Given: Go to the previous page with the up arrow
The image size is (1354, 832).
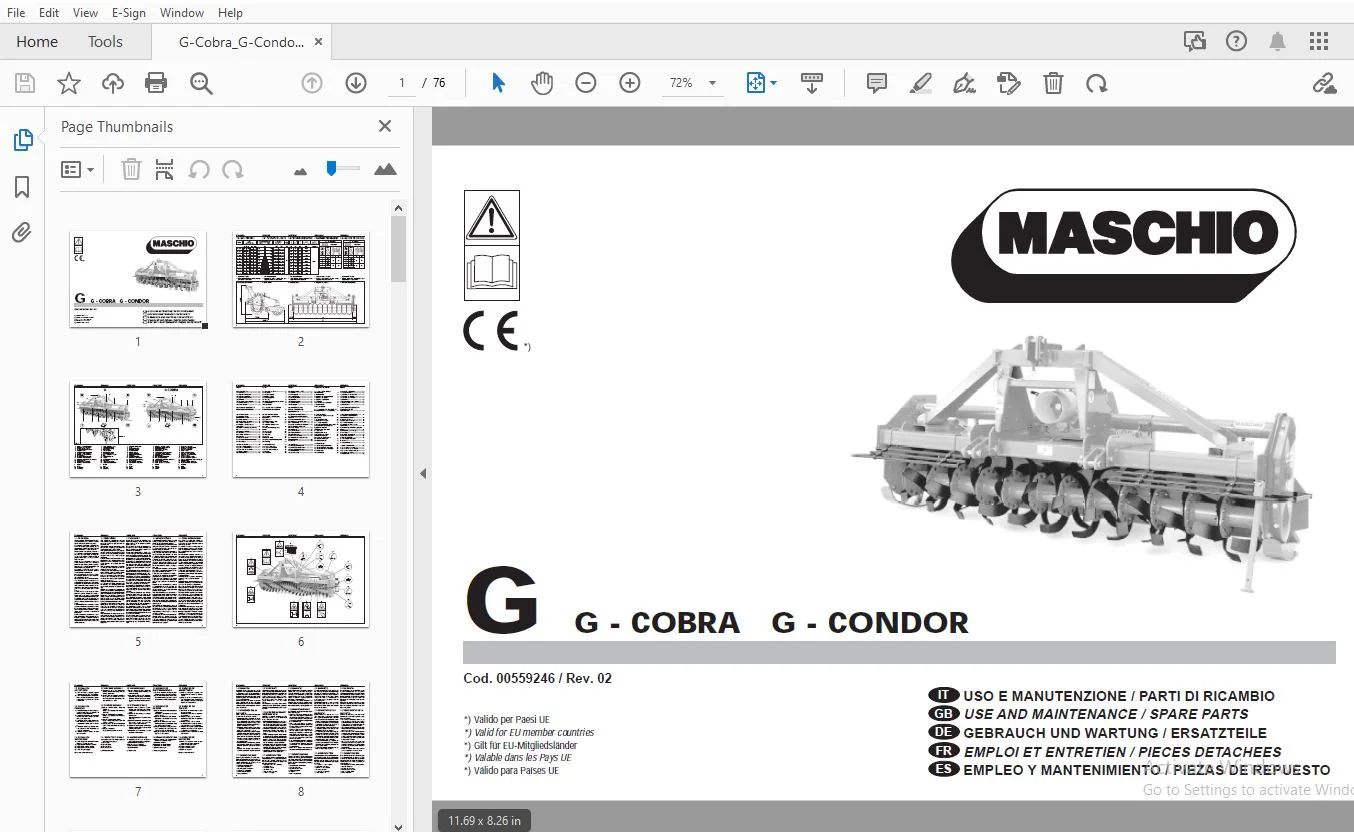Looking at the screenshot, I should [x=312, y=83].
